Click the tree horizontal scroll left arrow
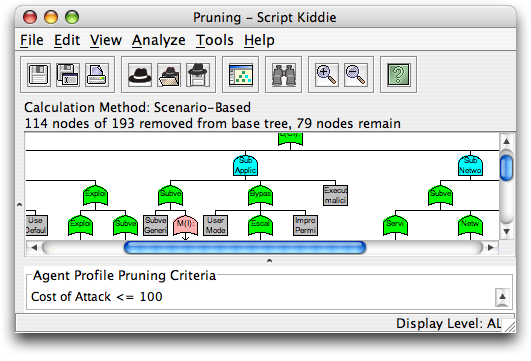 [34, 248]
